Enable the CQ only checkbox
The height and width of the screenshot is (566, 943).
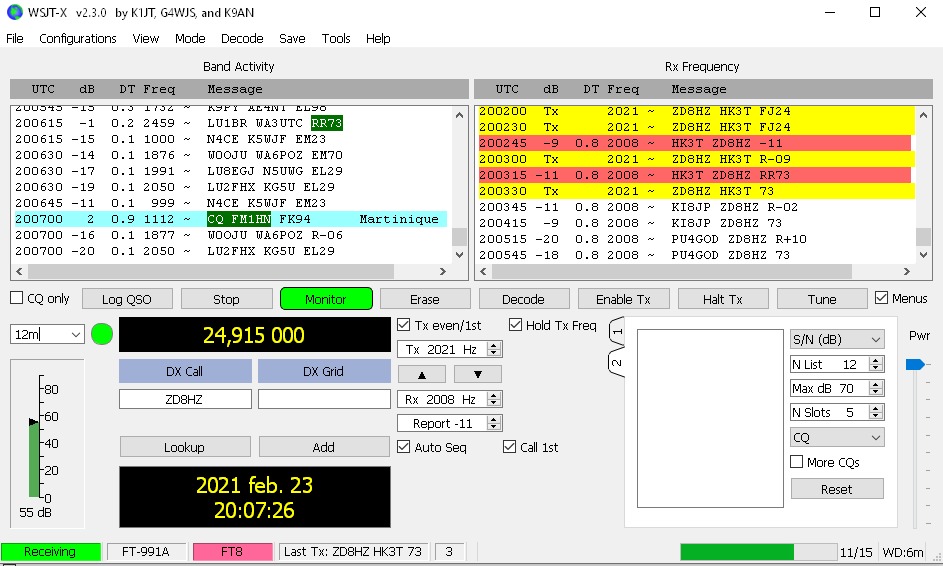click(x=17, y=298)
